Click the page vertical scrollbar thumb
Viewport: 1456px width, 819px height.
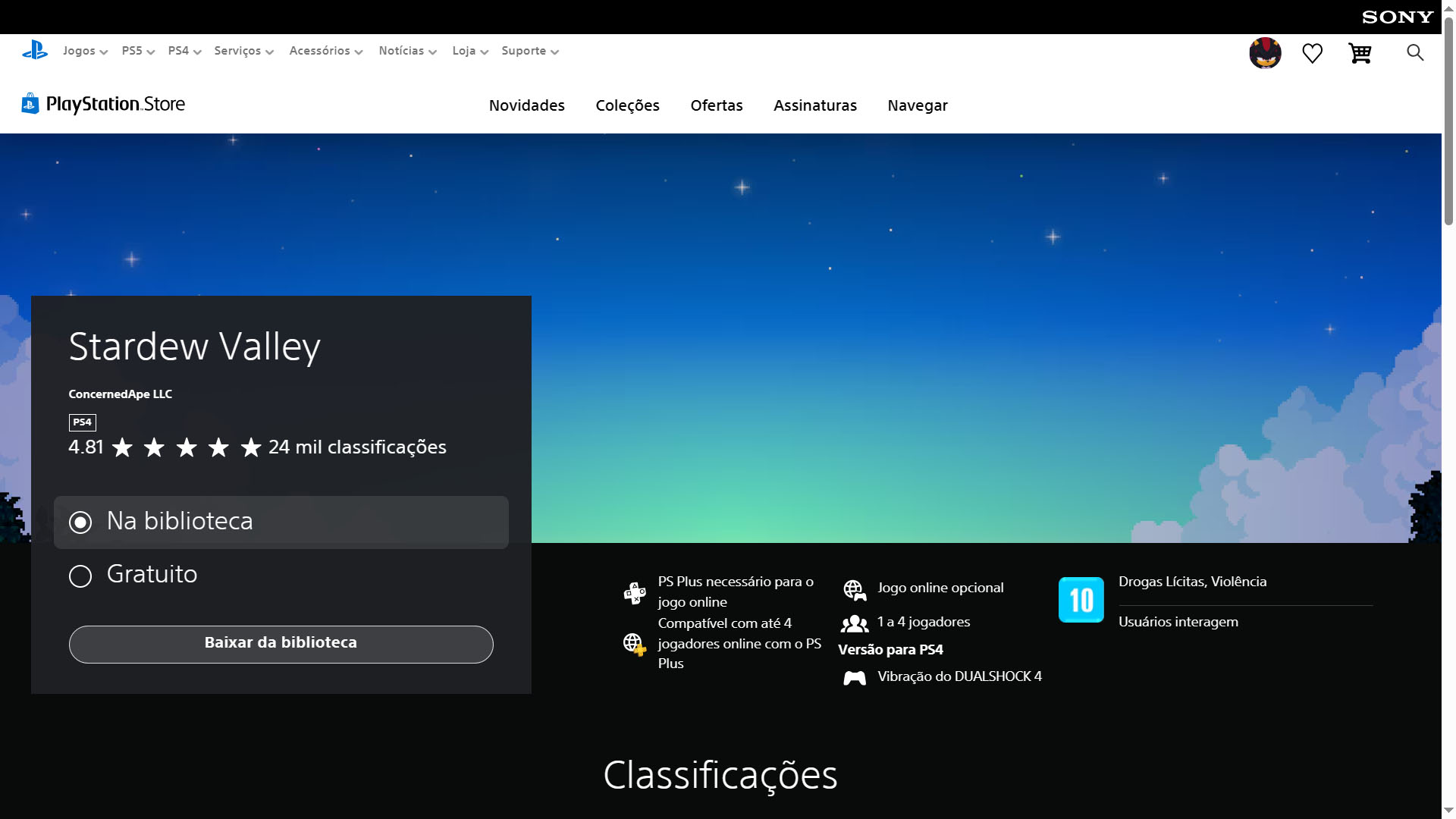[x=1448, y=121]
